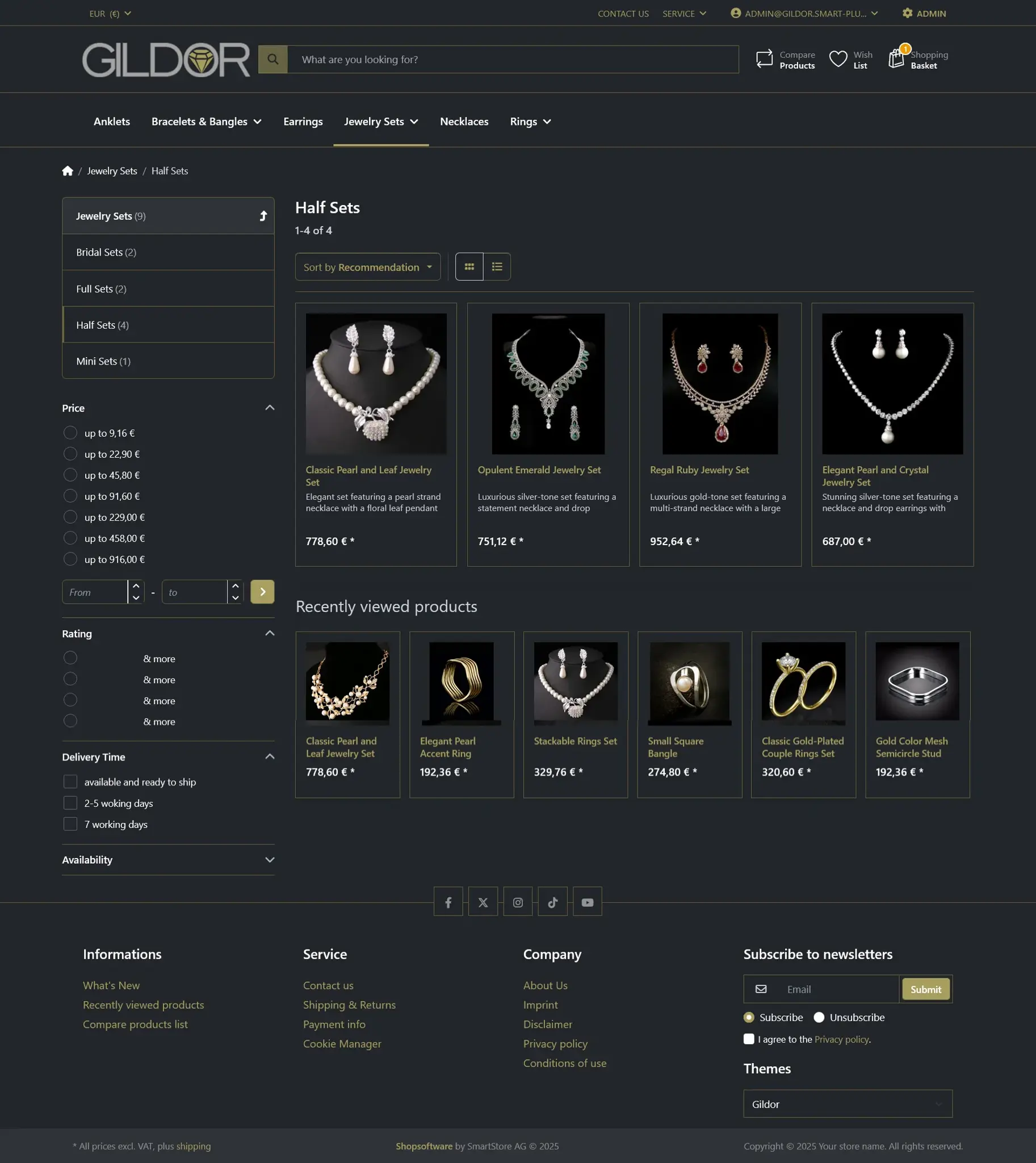
Task: Open the YouTube social icon
Action: tap(588, 902)
